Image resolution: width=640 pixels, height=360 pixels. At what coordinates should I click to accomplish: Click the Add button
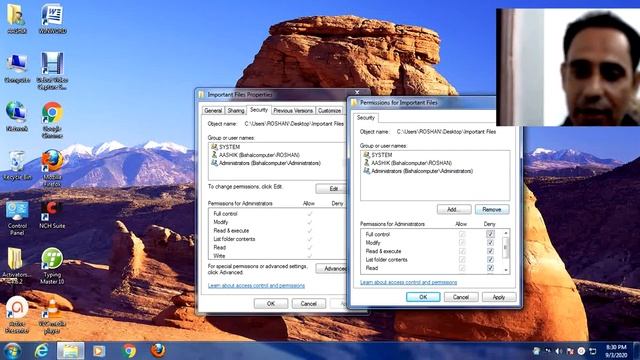(x=454, y=209)
